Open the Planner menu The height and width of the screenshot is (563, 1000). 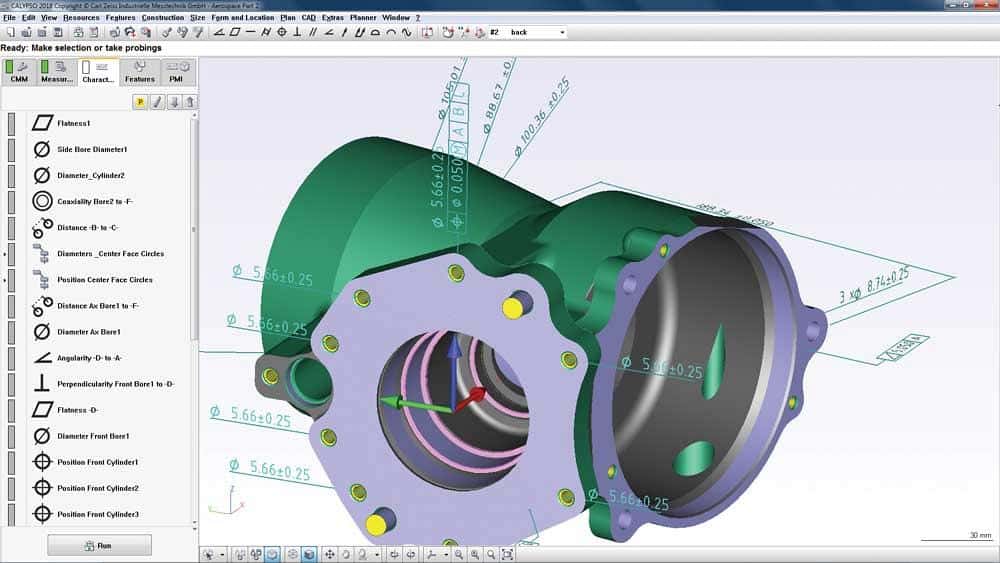tap(363, 18)
